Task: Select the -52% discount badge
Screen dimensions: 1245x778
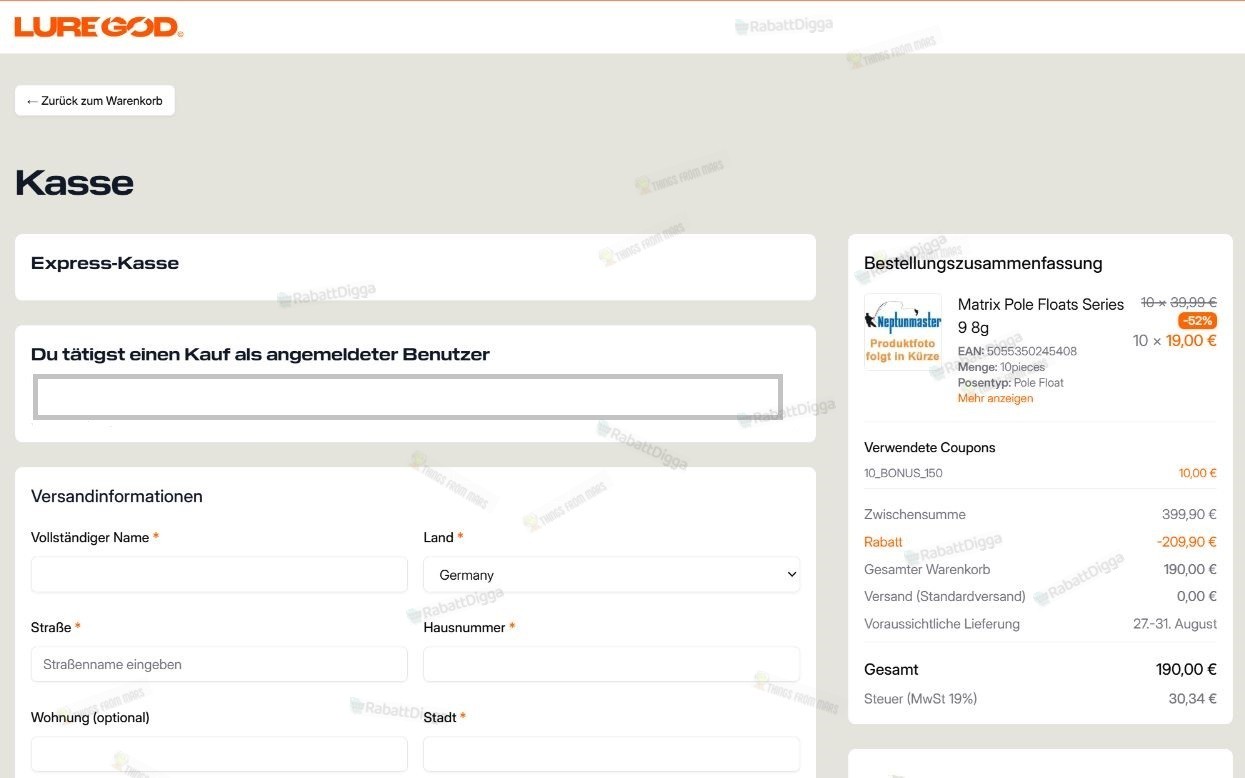Action: [x=1197, y=321]
